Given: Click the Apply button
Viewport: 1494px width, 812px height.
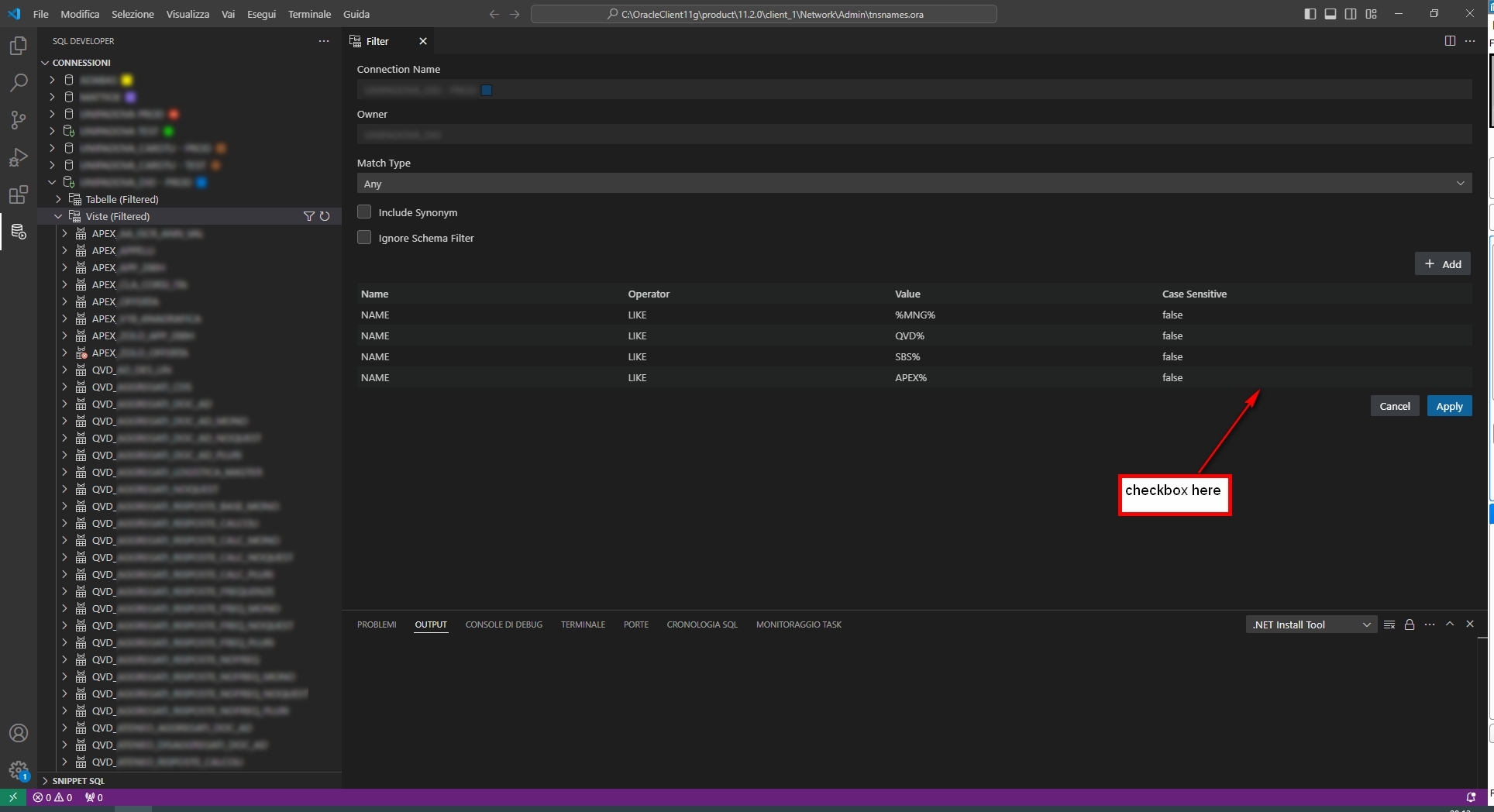Looking at the screenshot, I should point(1449,405).
